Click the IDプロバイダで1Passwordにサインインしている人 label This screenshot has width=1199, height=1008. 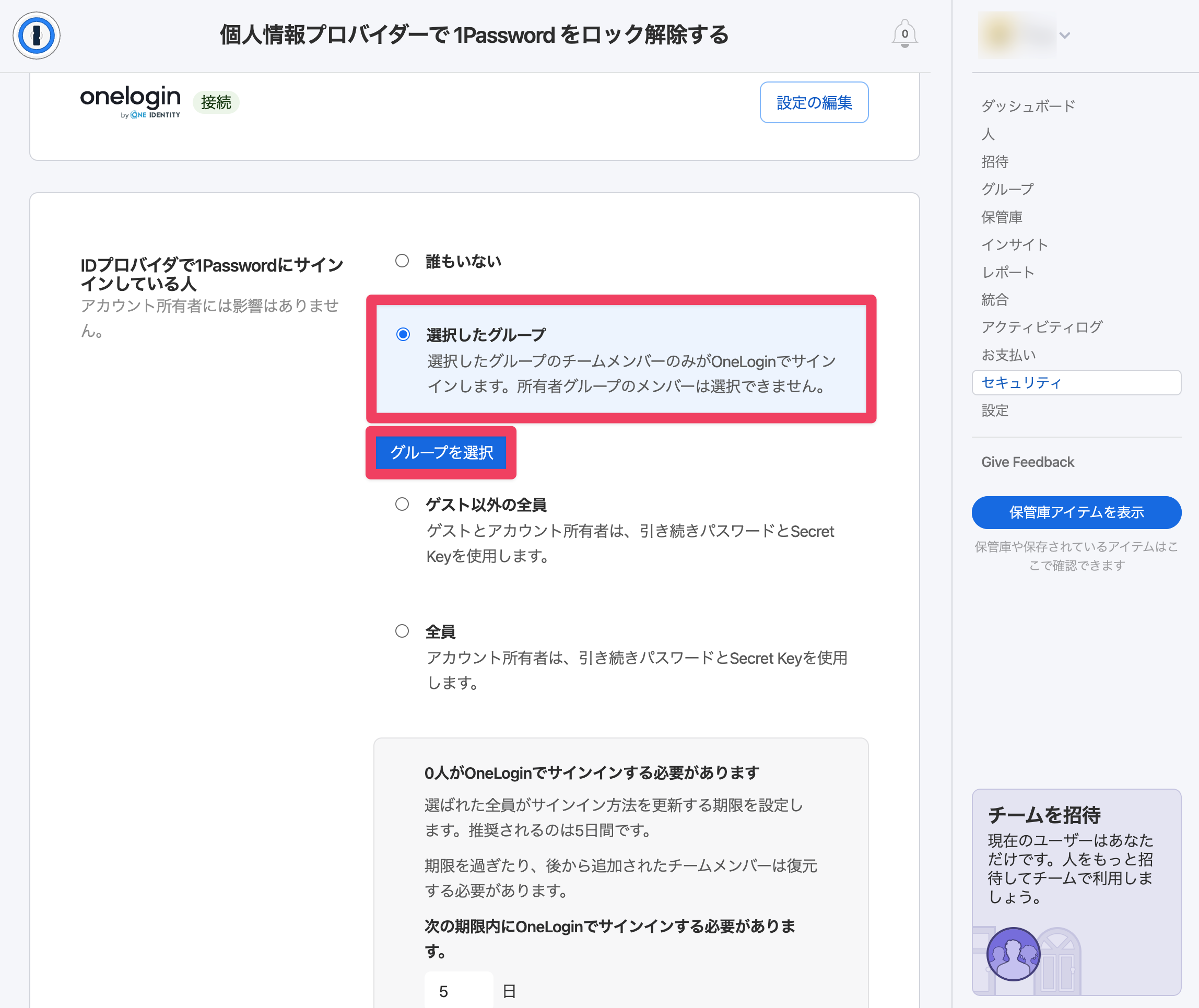[211, 274]
